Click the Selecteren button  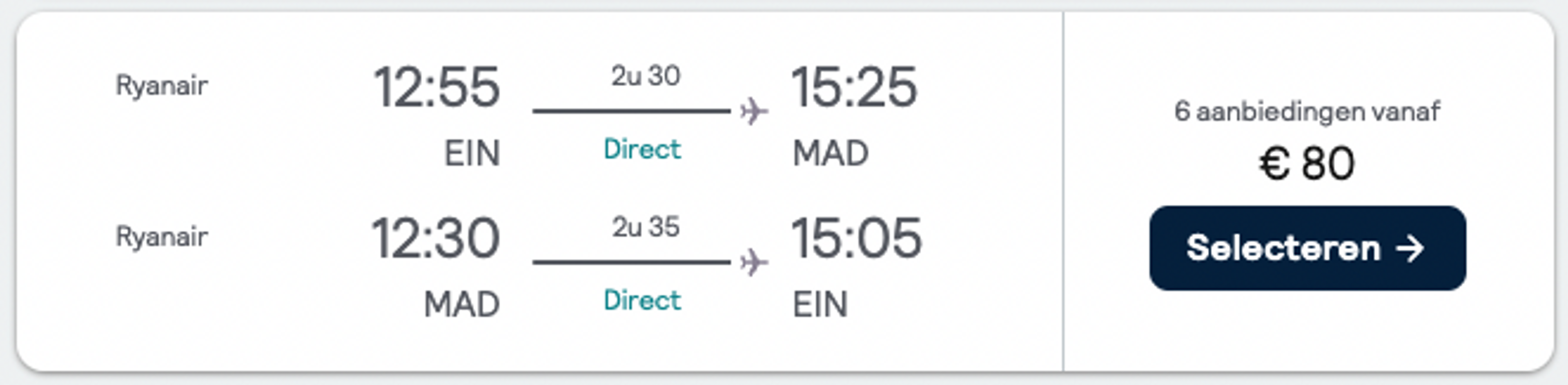click(1307, 248)
